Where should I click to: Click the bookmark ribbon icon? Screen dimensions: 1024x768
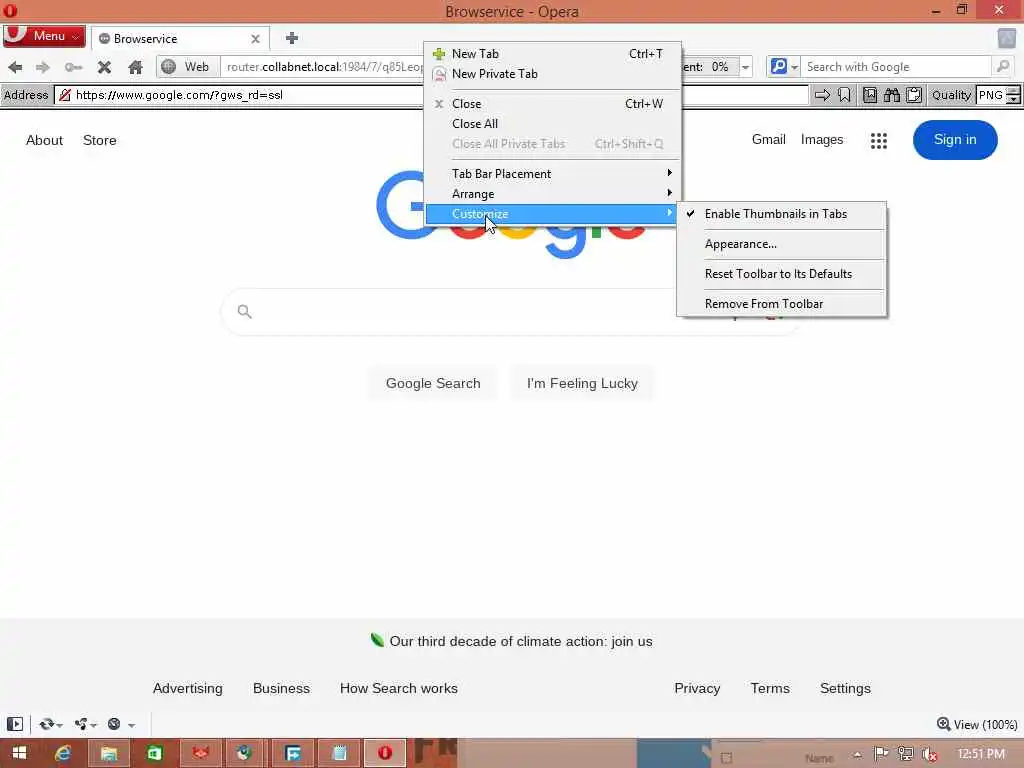point(844,95)
